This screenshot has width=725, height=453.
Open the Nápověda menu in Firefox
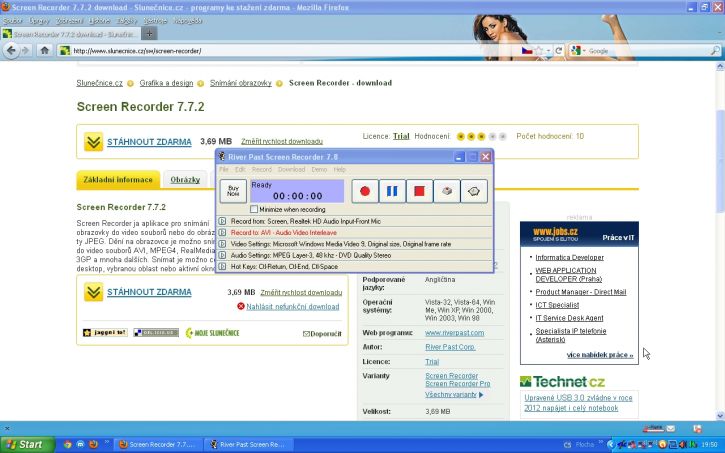coord(187,21)
